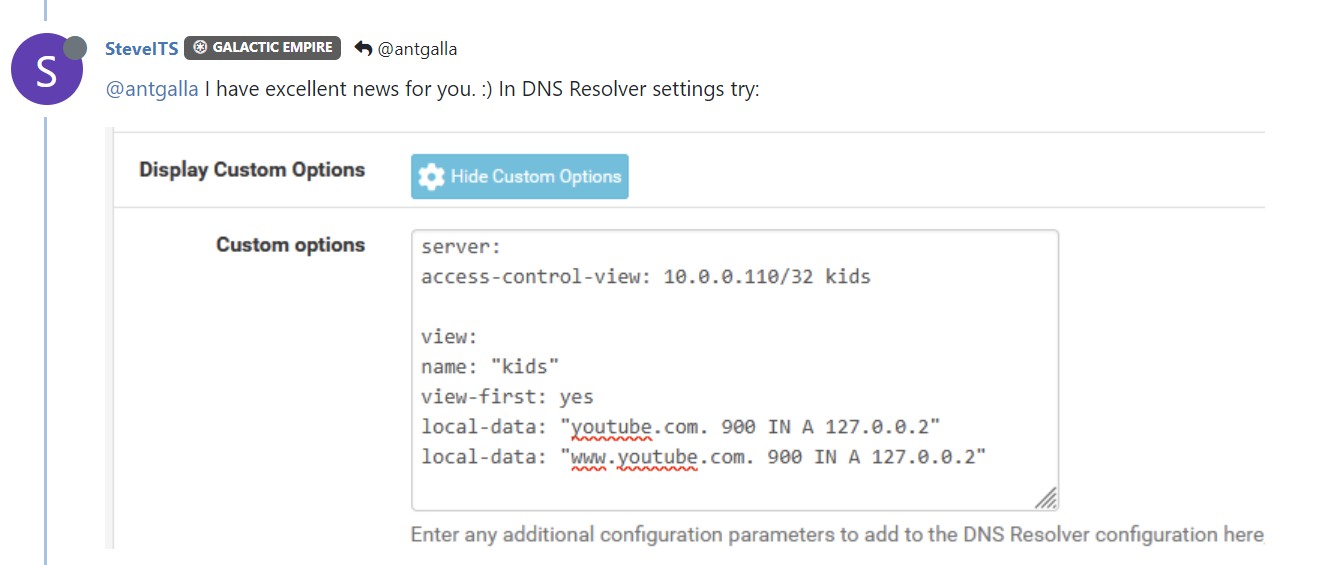Click the Hide Custom Options button
The height and width of the screenshot is (565, 1325).
(x=520, y=176)
